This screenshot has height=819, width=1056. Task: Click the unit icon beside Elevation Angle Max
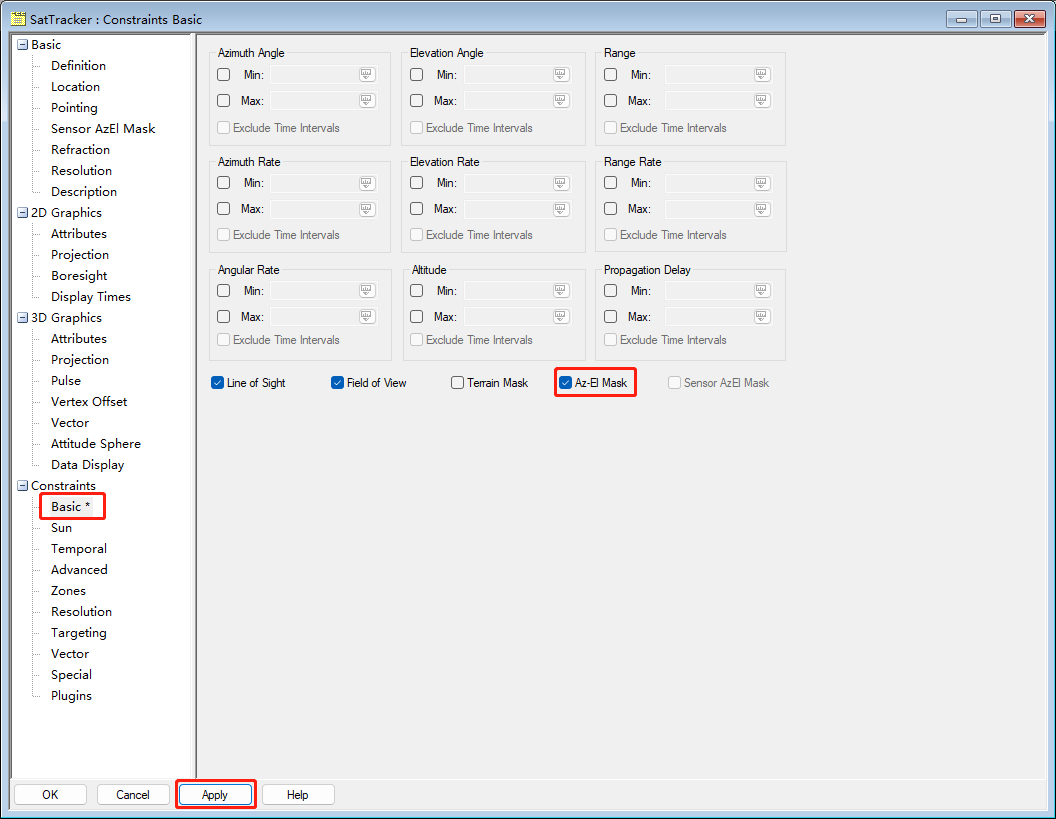click(560, 101)
